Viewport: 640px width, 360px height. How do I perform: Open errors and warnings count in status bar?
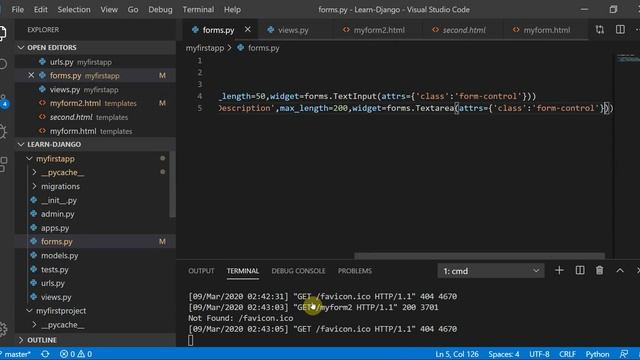pos(76,354)
